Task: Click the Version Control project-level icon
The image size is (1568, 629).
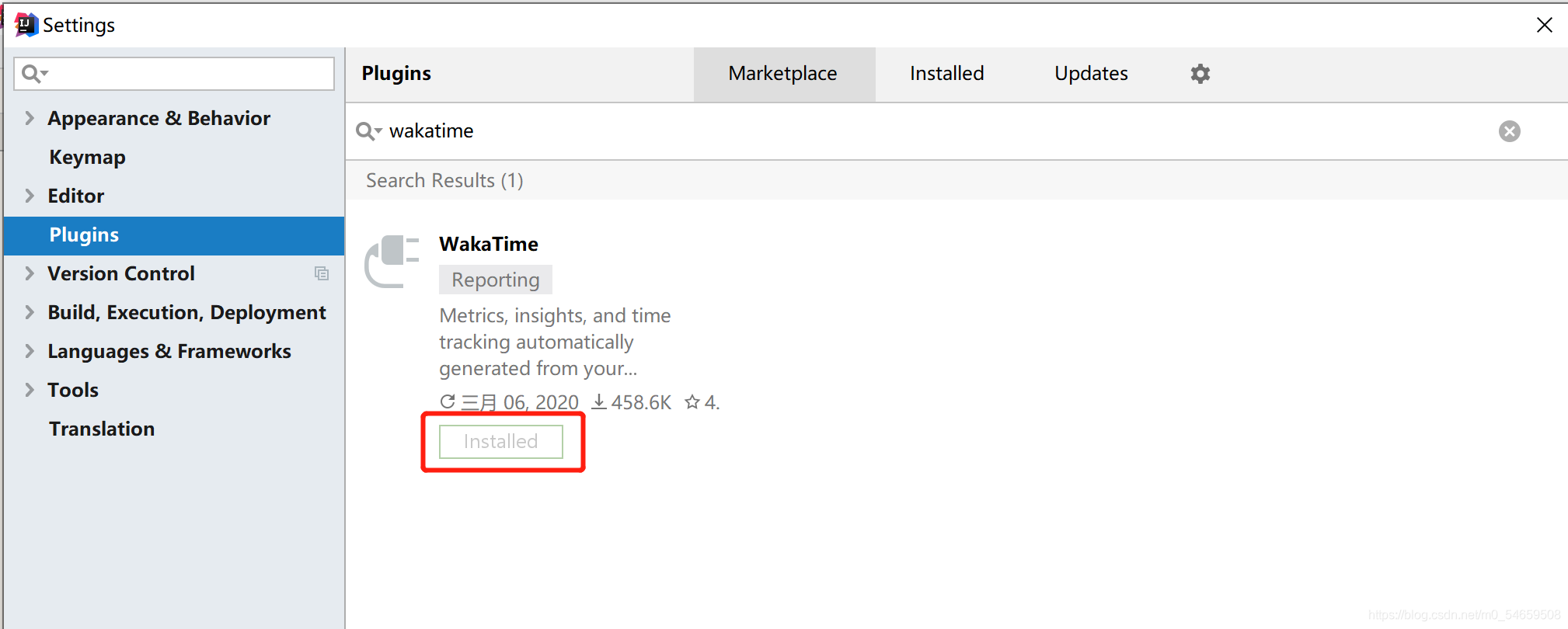Action: [322, 273]
